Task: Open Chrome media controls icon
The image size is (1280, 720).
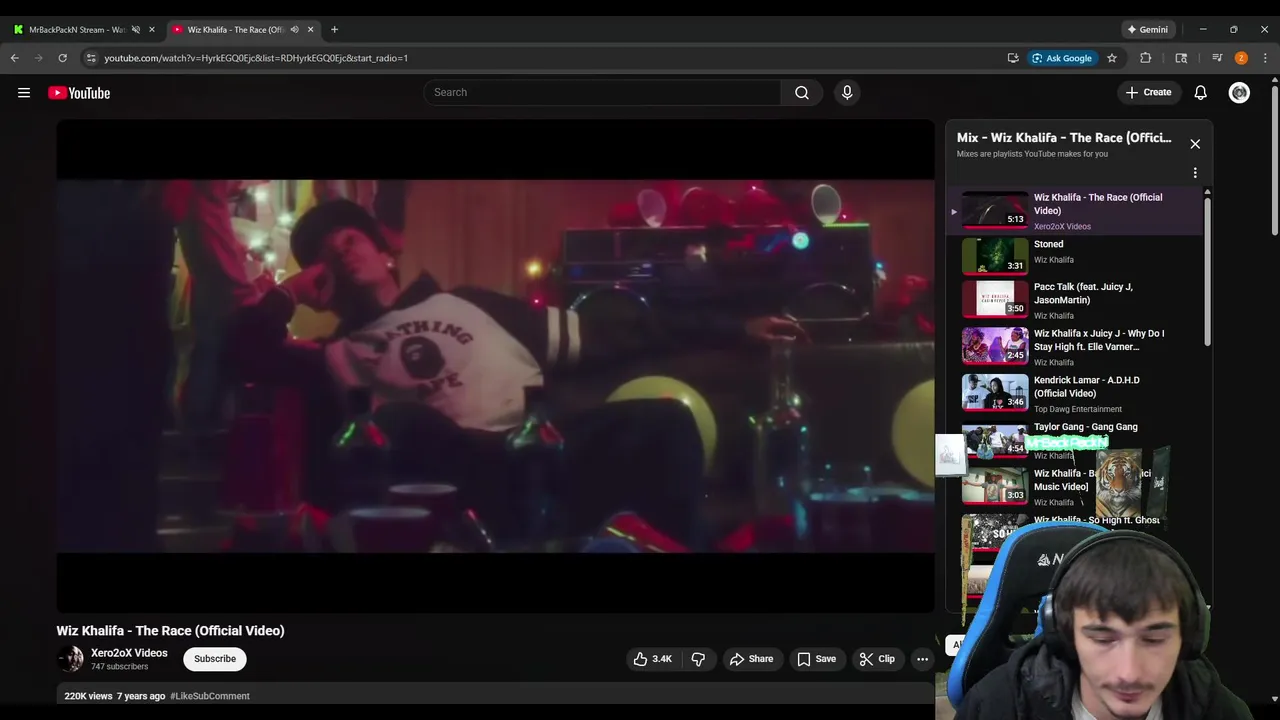Action: [x=1217, y=58]
